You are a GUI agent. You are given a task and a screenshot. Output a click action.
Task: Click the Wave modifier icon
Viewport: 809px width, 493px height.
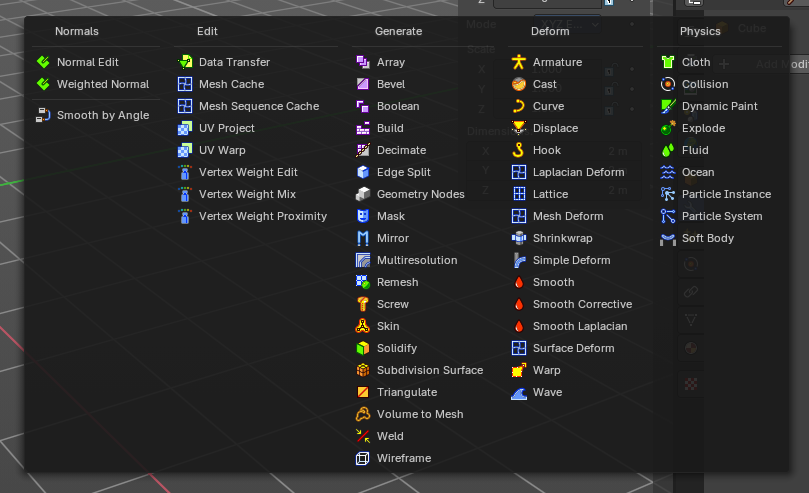click(519, 392)
